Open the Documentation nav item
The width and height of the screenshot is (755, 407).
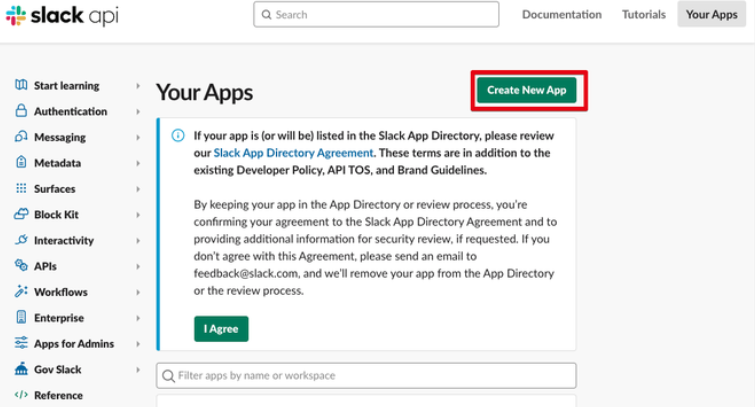tap(561, 14)
